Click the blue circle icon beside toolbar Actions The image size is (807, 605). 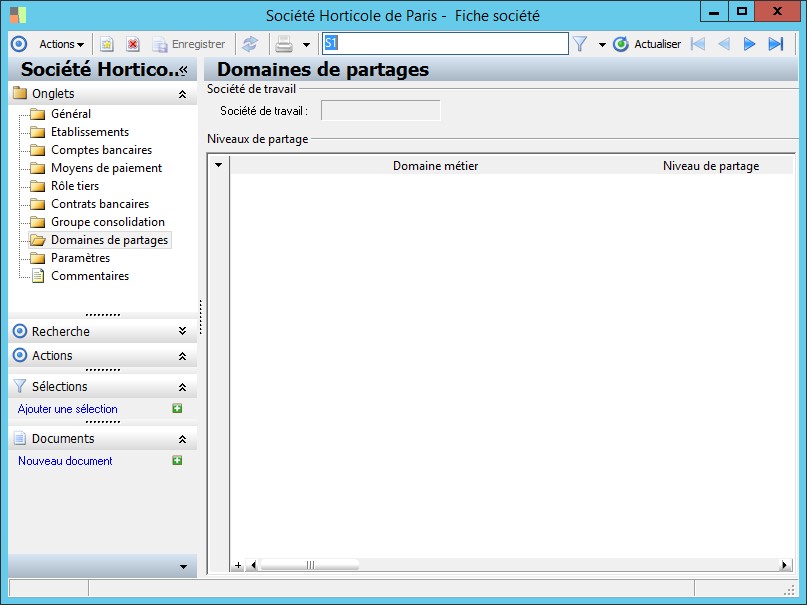(x=19, y=44)
